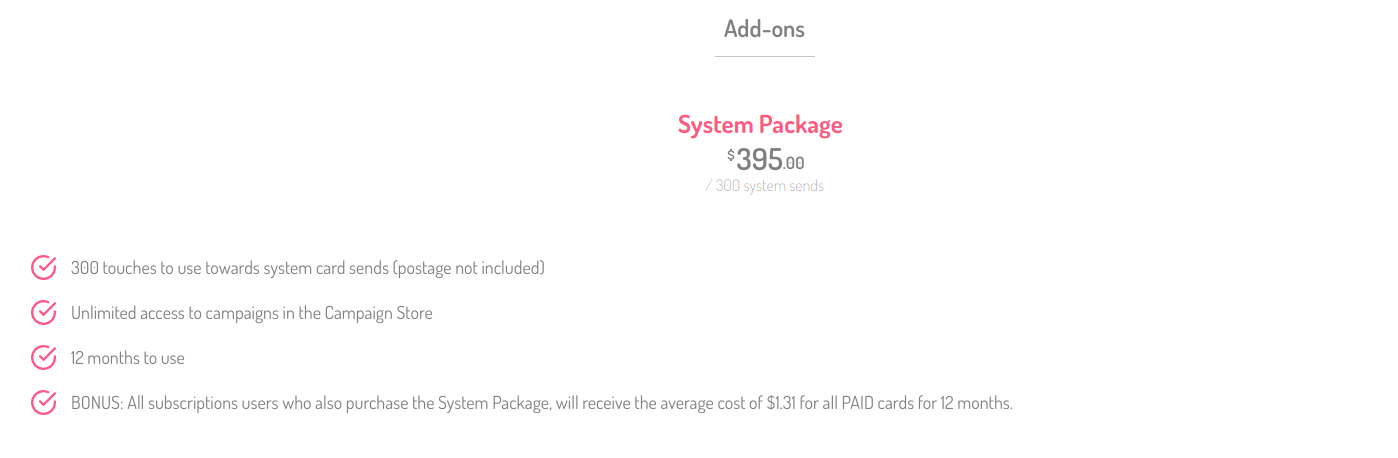1398x458 pixels.
Task: Click the checkmark icon beside Unlimited access
Action: 44,313
